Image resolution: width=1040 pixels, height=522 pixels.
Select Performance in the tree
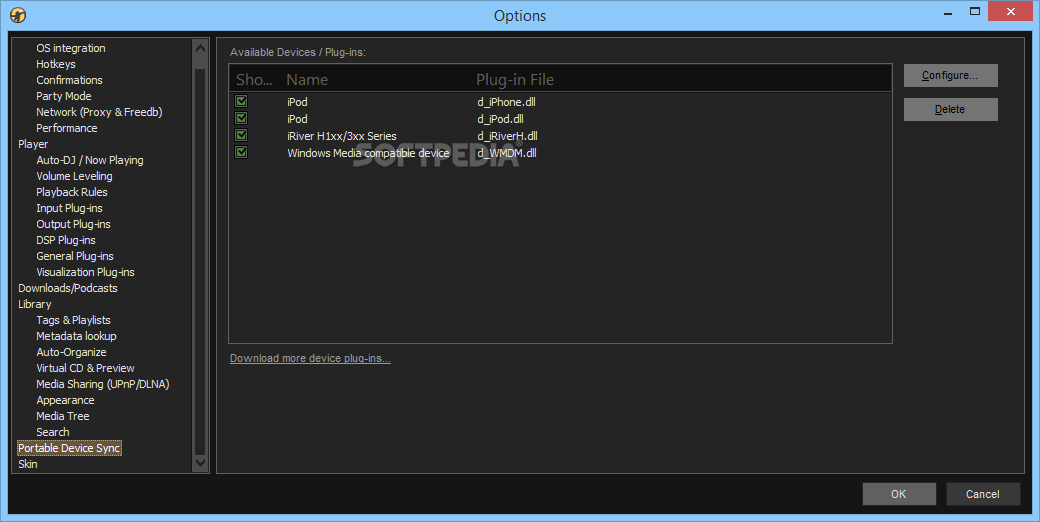[66, 128]
